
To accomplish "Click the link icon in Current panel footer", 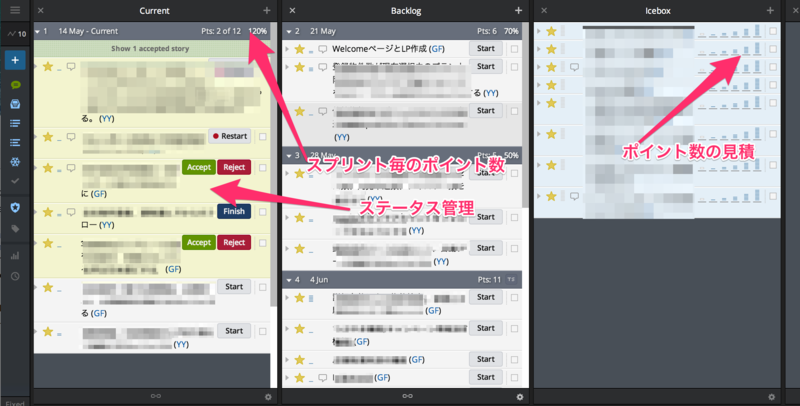I will pos(156,396).
